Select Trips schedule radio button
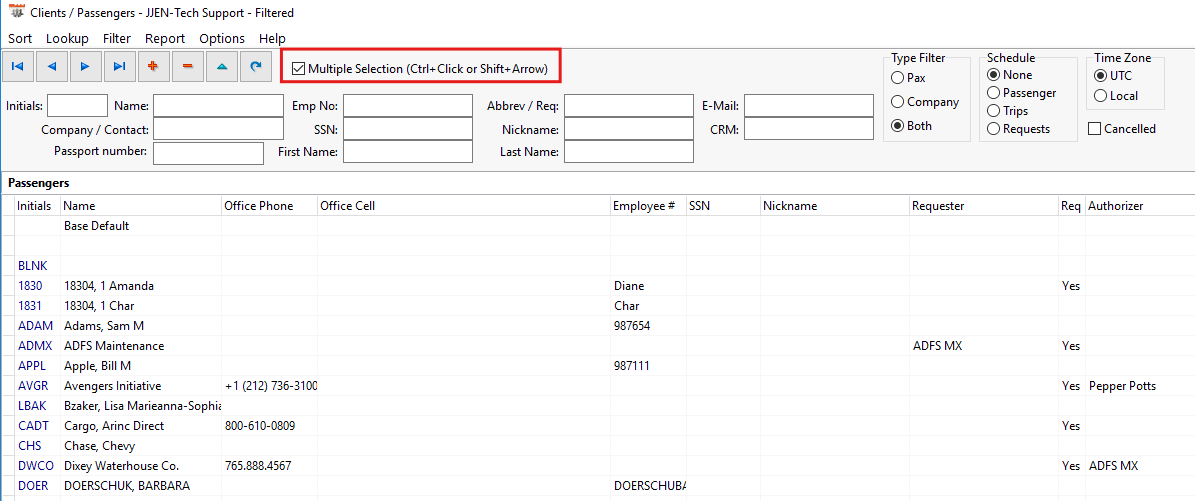 [x=993, y=111]
